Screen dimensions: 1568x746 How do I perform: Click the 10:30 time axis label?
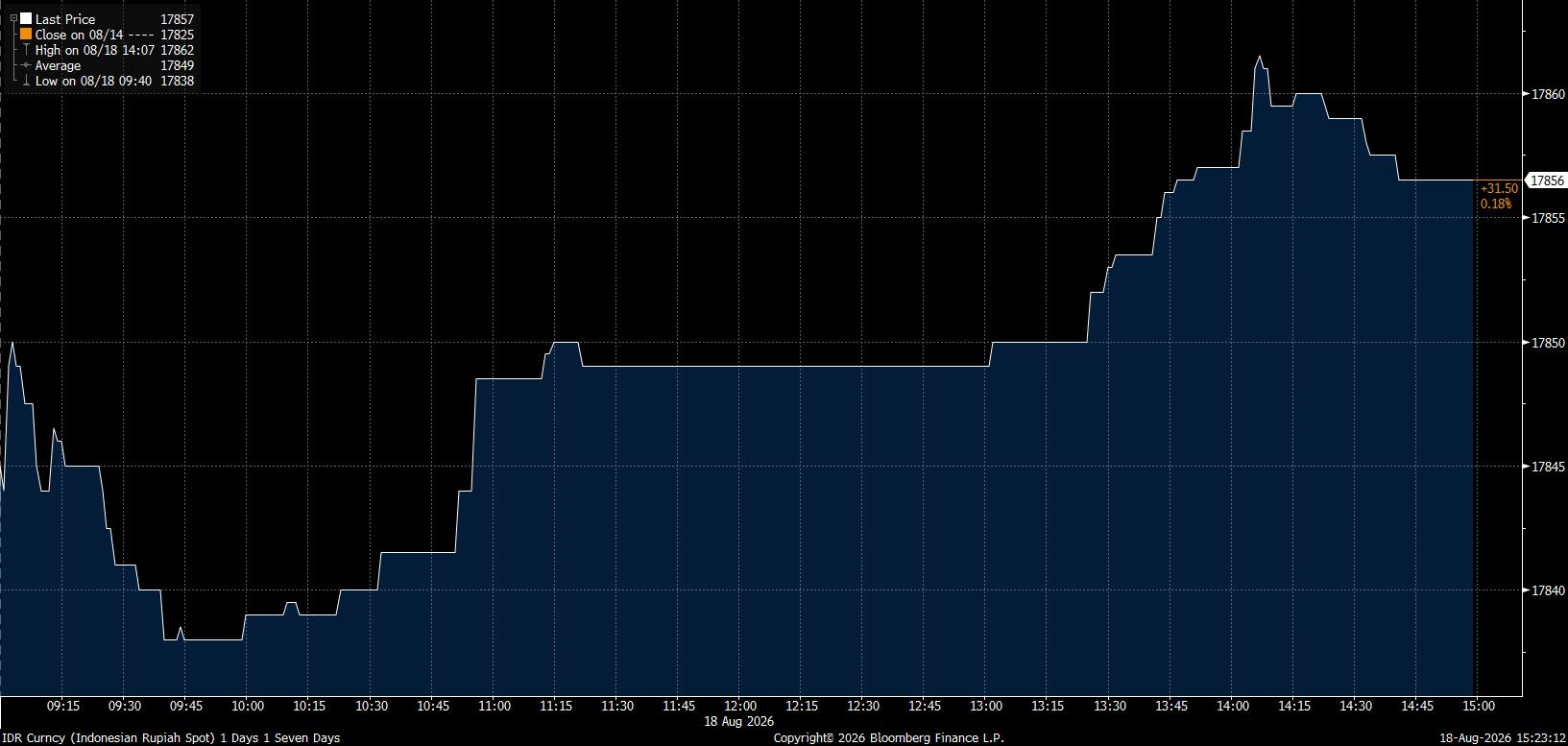pos(372,707)
